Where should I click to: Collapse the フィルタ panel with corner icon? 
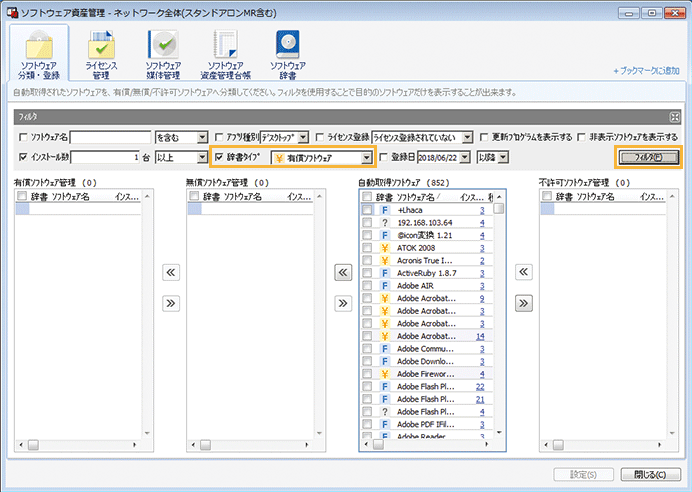(x=674, y=117)
